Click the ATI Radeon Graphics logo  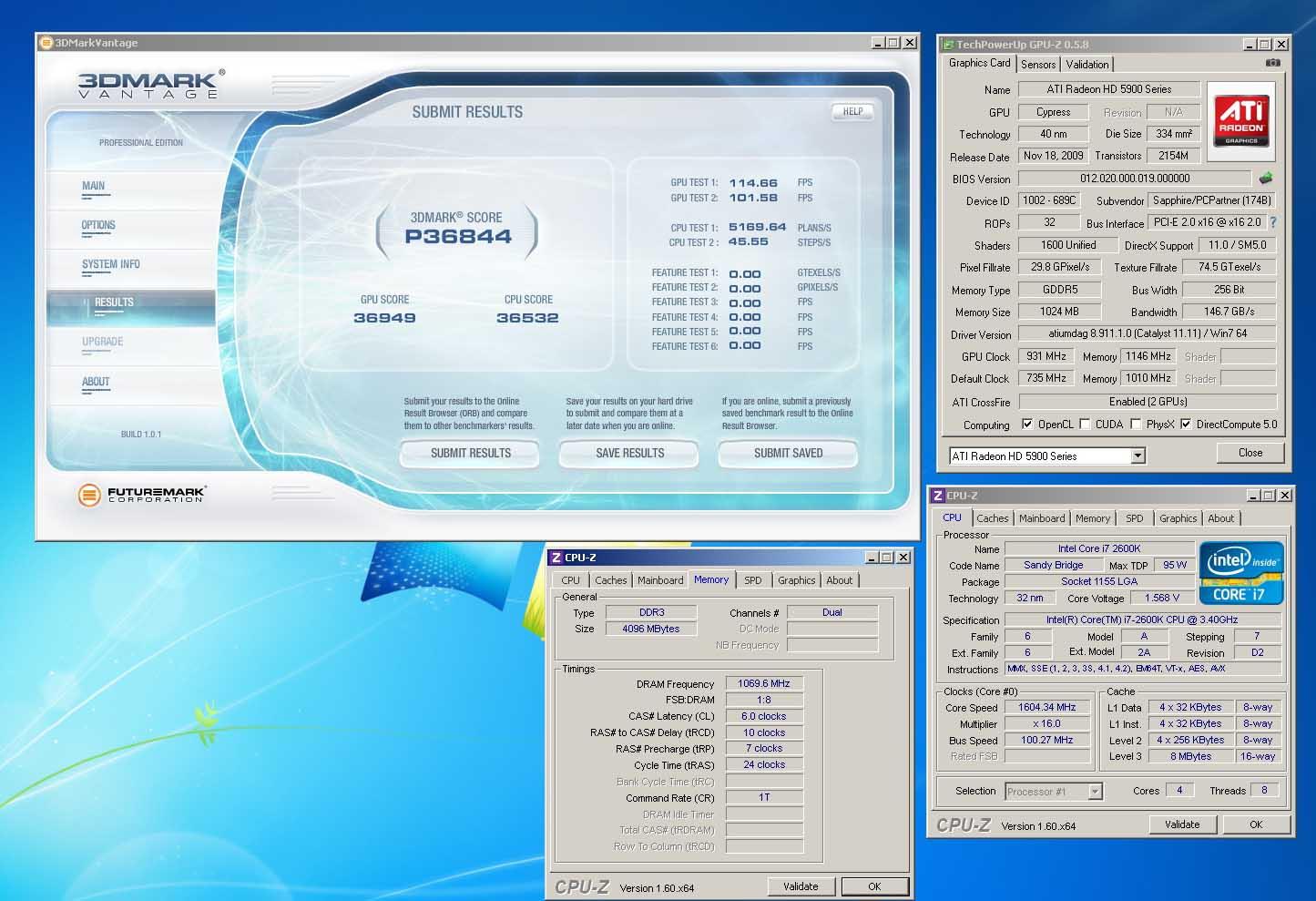[1240, 123]
